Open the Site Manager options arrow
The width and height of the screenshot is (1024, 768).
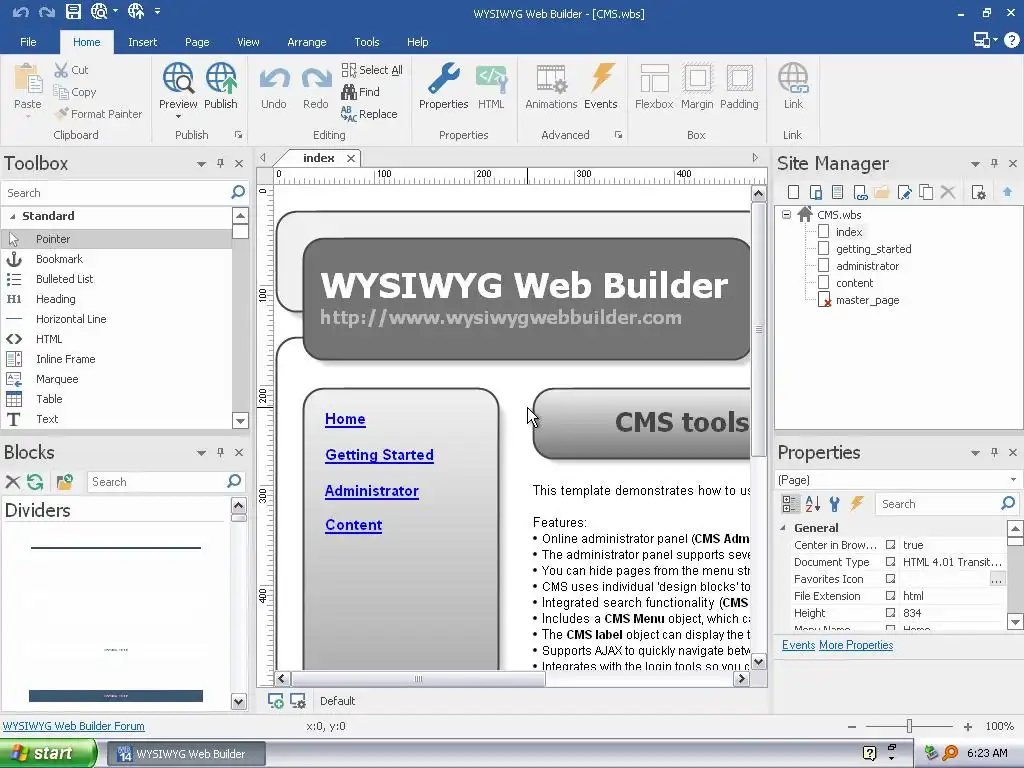(975, 164)
